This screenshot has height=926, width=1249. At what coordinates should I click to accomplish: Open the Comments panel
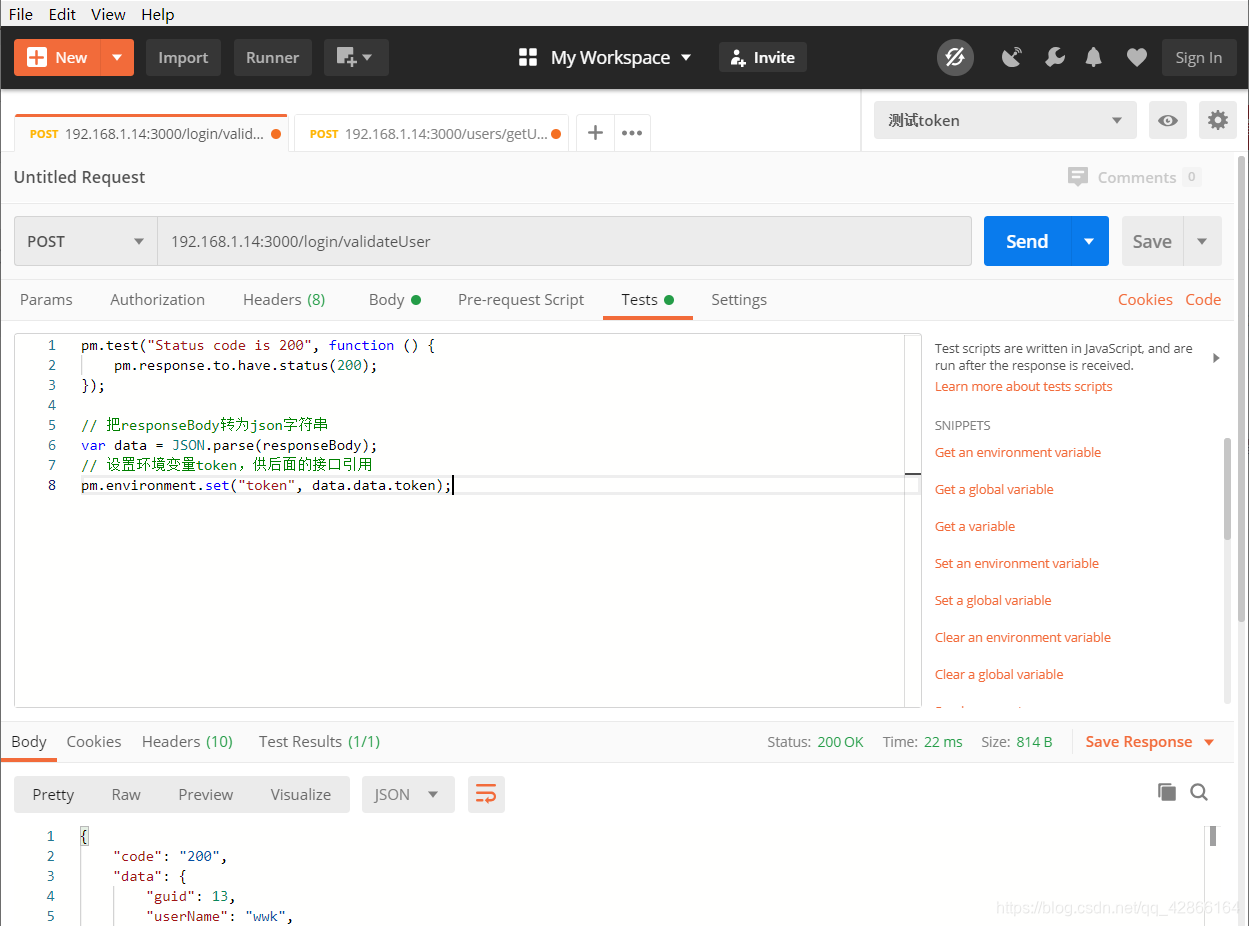[1134, 177]
